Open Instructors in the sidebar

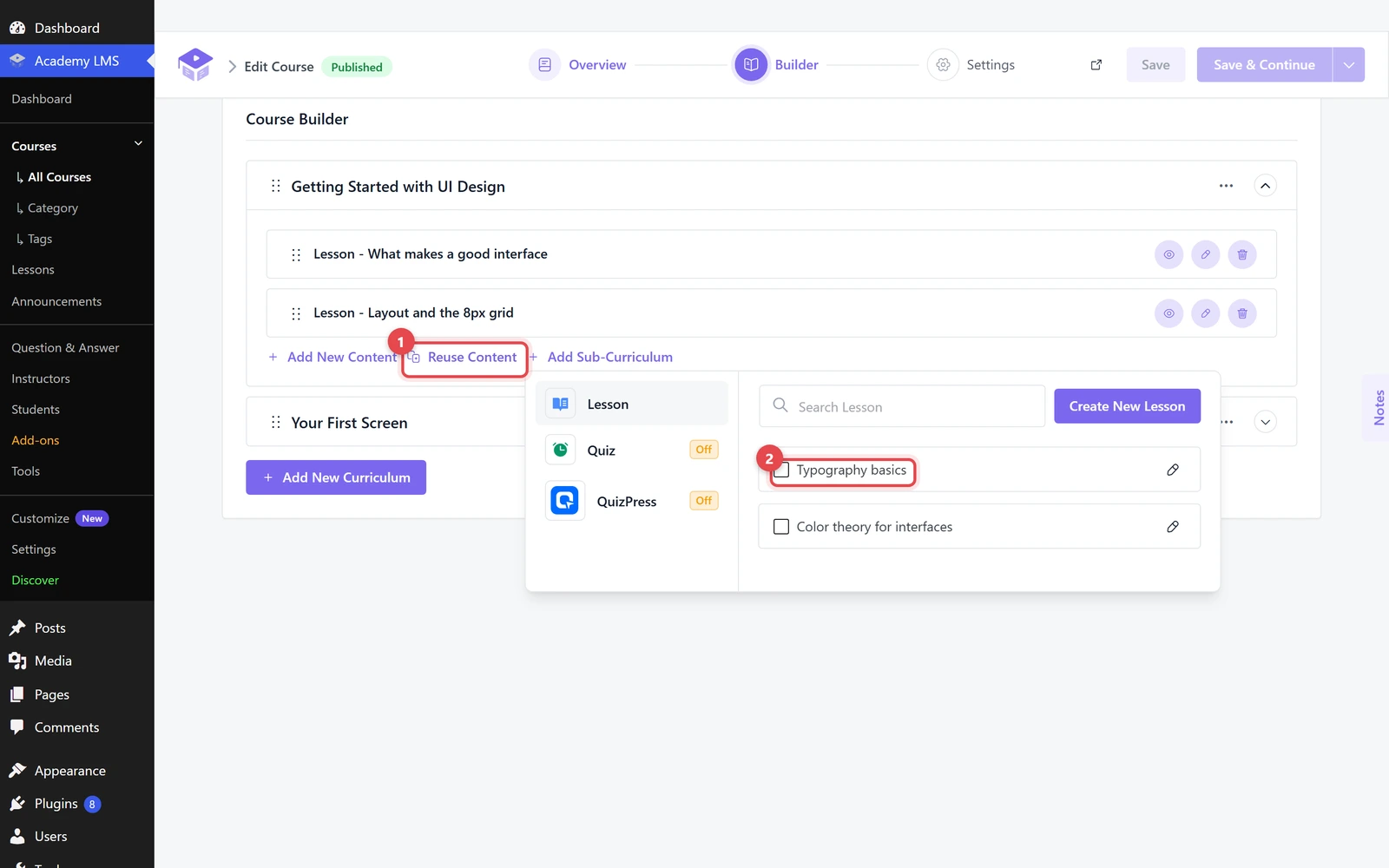[x=41, y=378]
